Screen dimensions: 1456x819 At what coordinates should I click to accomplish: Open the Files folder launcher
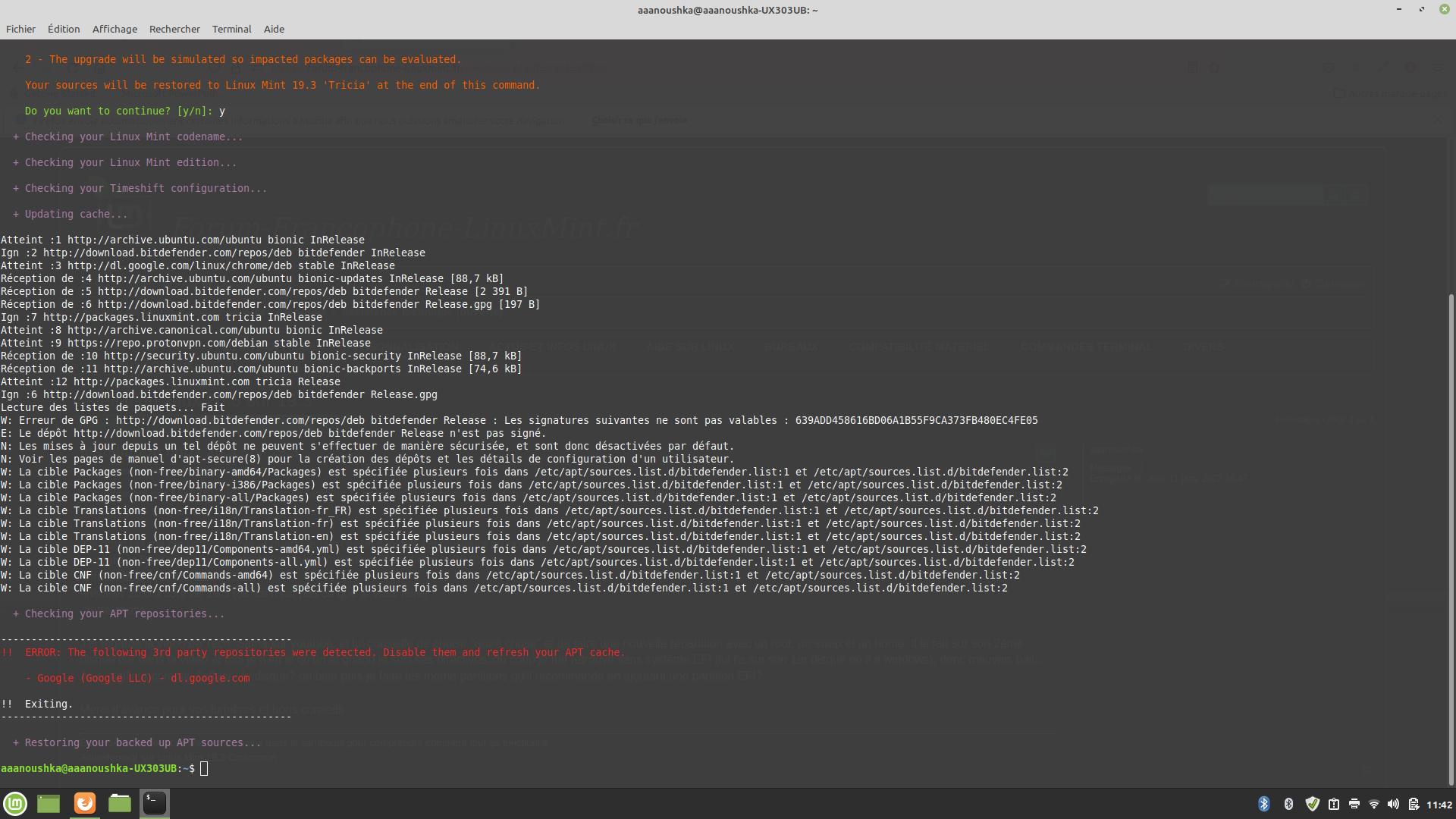click(x=120, y=804)
